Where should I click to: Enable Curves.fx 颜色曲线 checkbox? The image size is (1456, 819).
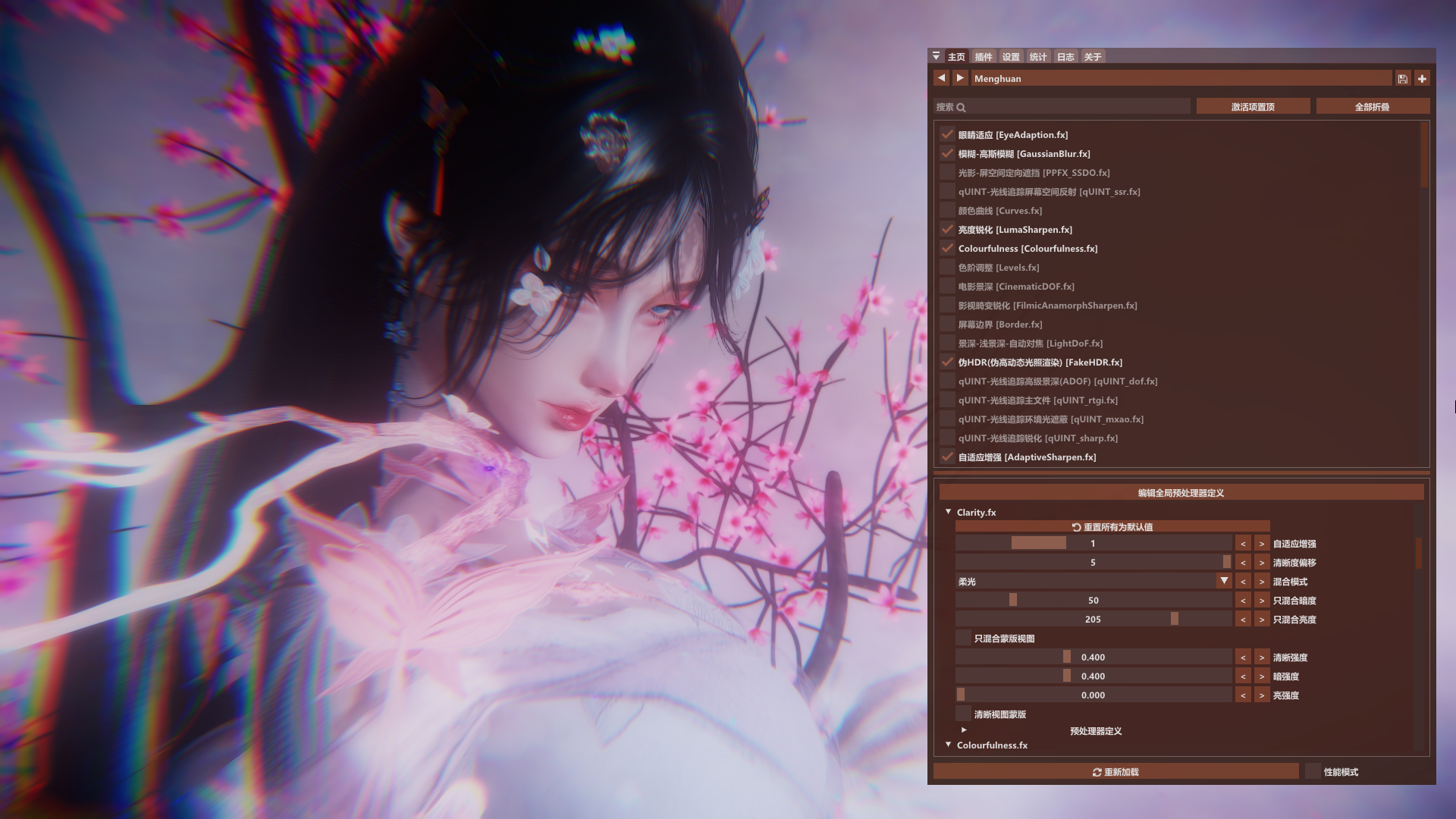click(947, 210)
